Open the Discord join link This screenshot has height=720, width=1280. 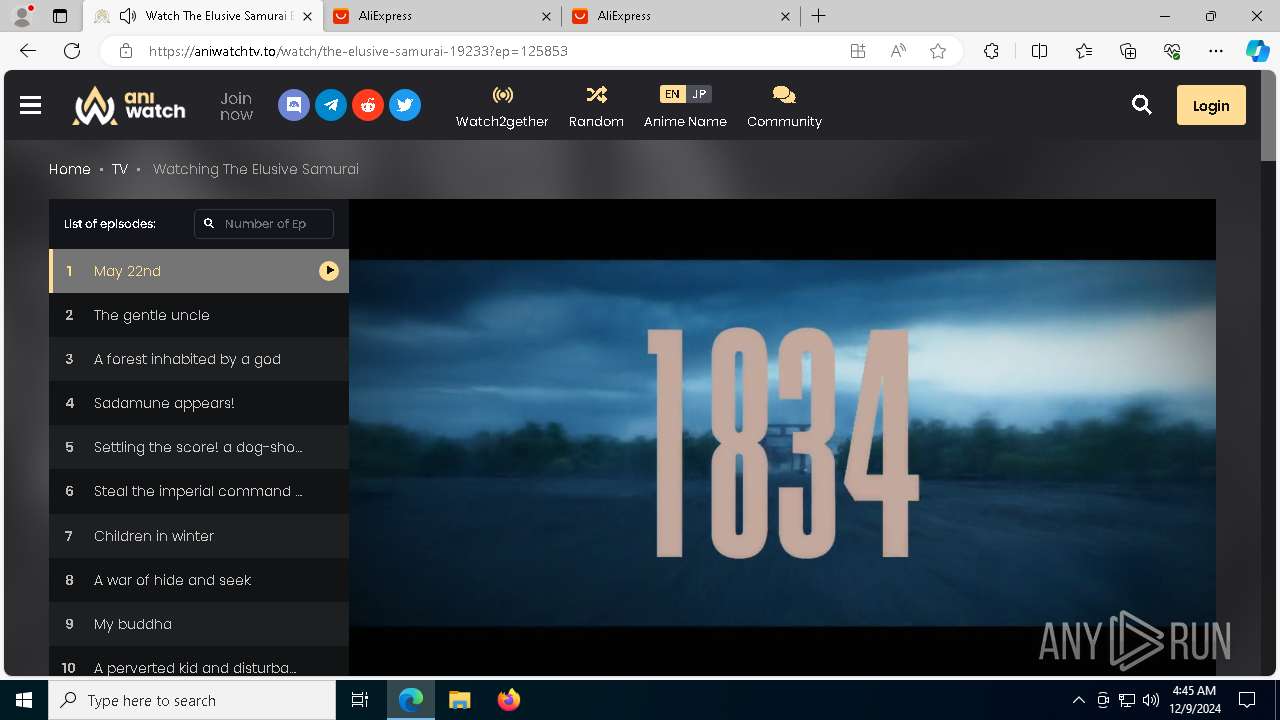click(293, 105)
